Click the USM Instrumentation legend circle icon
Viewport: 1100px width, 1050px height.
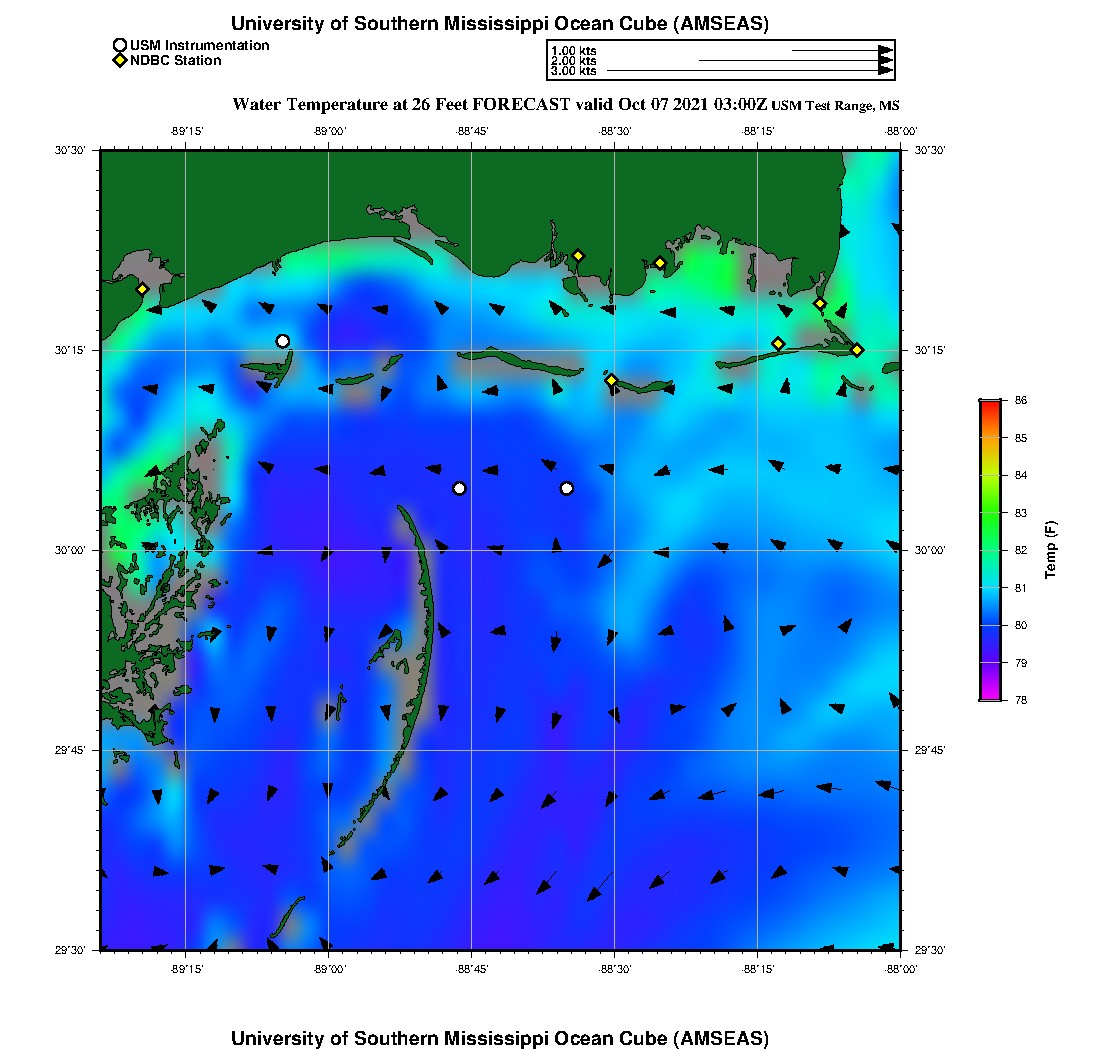pos(120,45)
